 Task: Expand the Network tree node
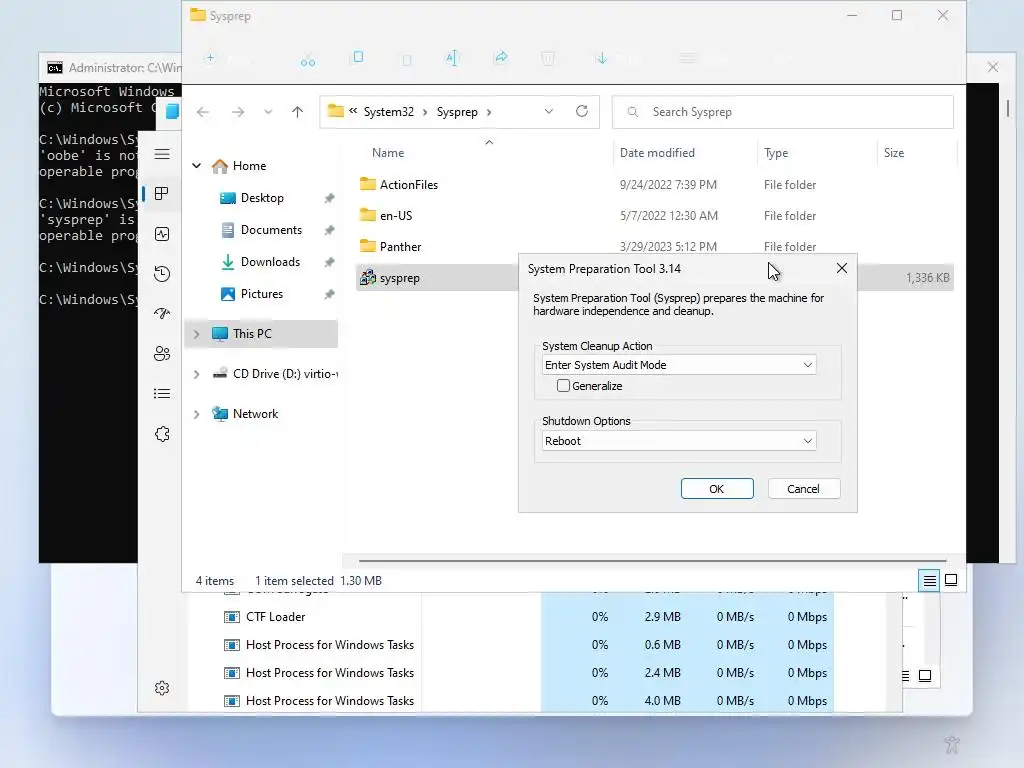pyautogui.click(x=197, y=414)
